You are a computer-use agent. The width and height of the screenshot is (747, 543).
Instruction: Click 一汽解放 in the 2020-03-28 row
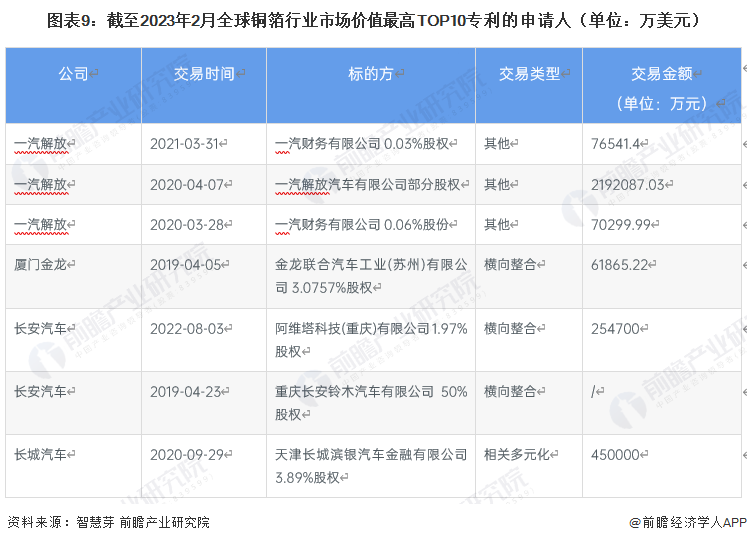(x=41, y=224)
